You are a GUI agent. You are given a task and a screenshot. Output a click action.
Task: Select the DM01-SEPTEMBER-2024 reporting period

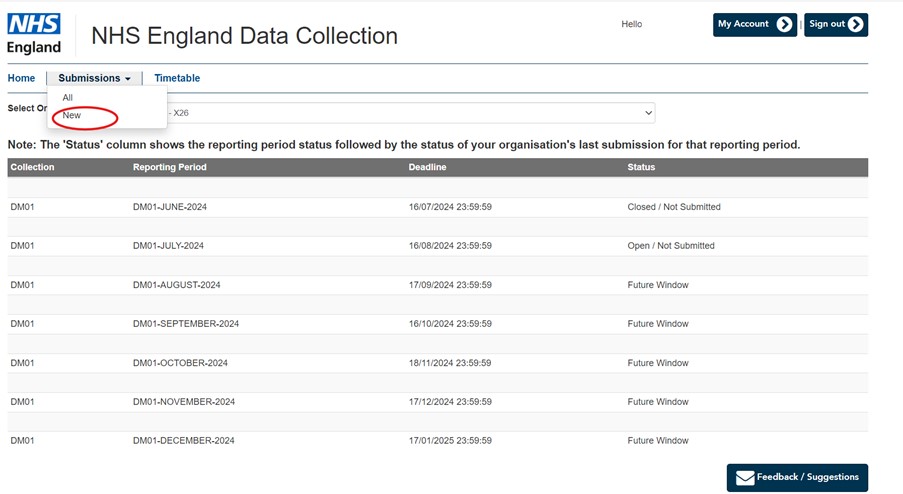tap(186, 324)
